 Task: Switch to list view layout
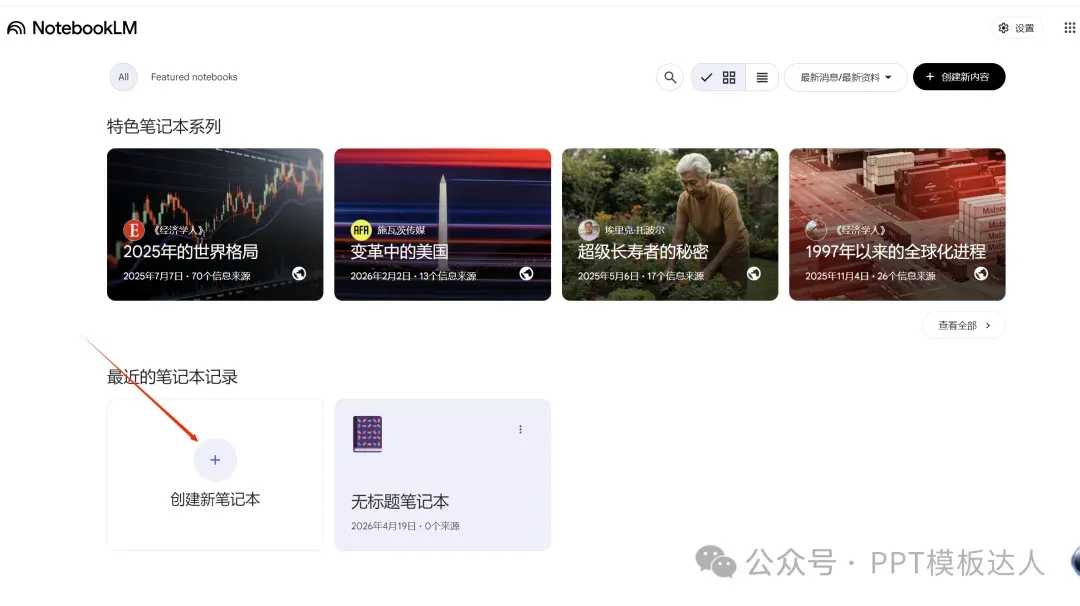762,77
